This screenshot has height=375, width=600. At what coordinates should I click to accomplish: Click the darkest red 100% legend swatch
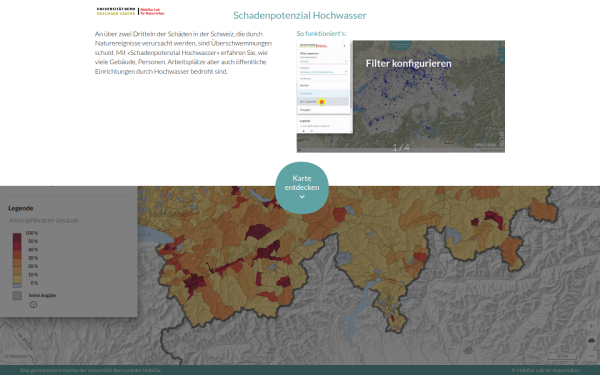pyautogui.click(x=17, y=237)
